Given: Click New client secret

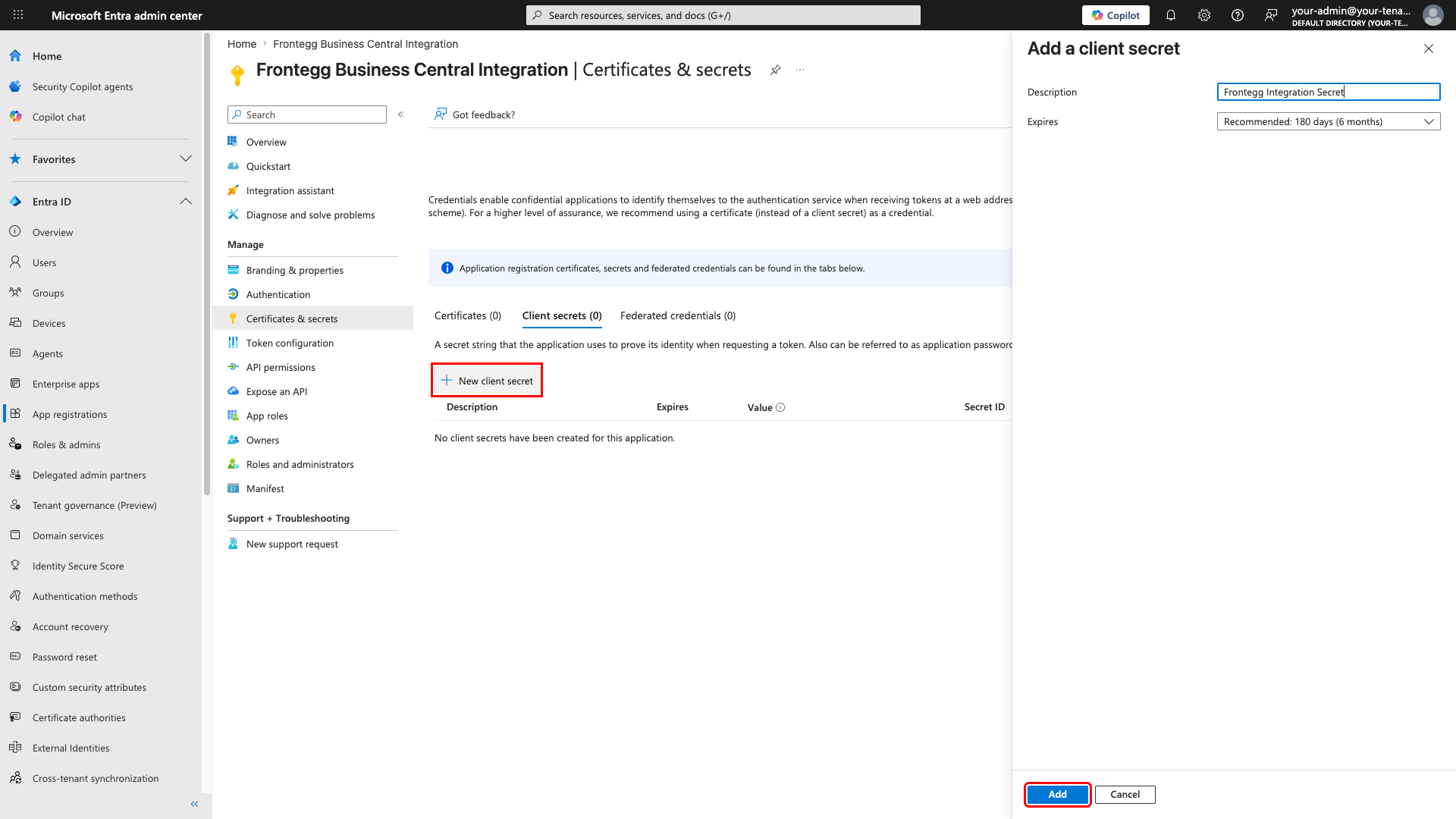Looking at the screenshot, I should point(487,381).
